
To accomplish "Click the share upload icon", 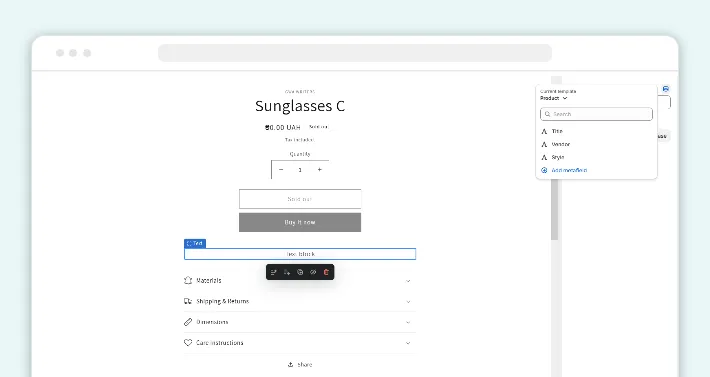I will point(291,364).
